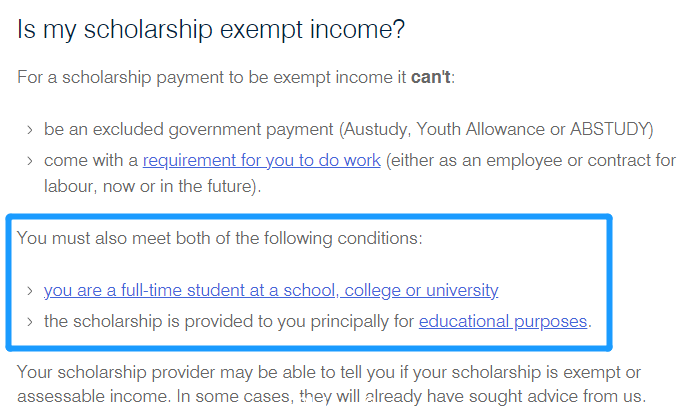Click the 'Youth Allowance' text
This screenshot has width=698, height=419.
coord(480,129)
